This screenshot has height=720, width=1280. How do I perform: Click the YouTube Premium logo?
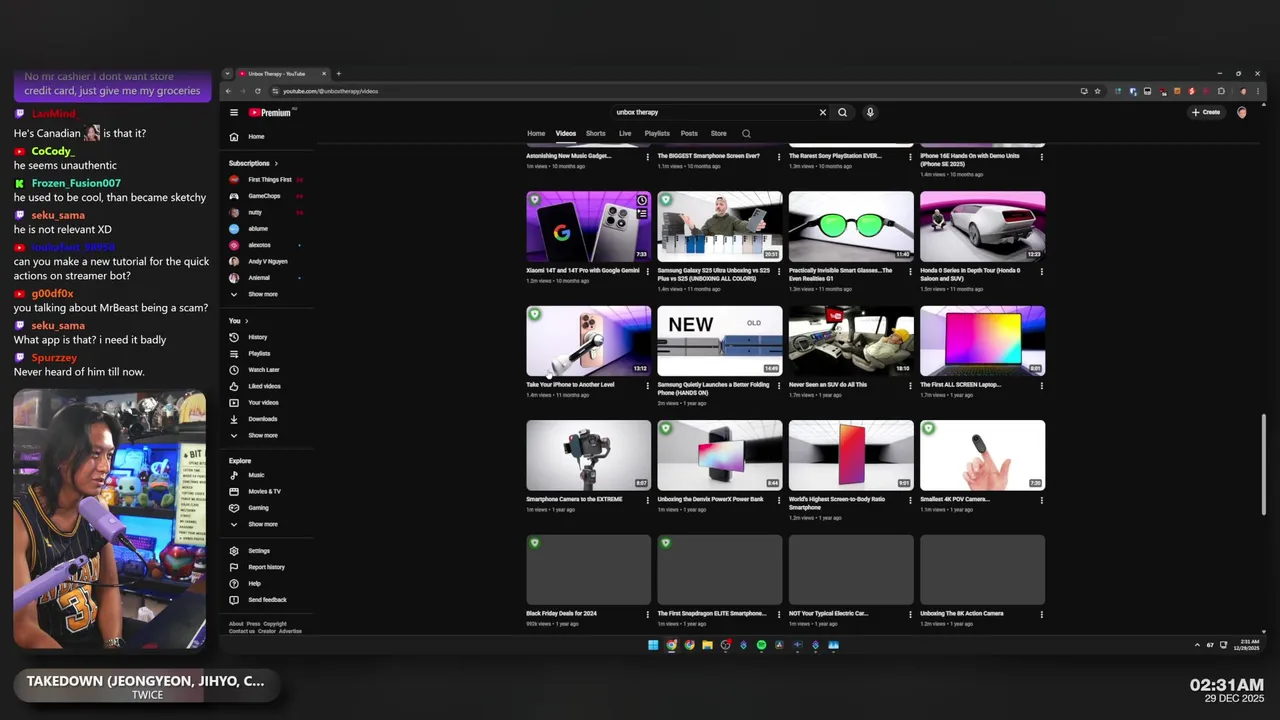[x=270, y=113]
